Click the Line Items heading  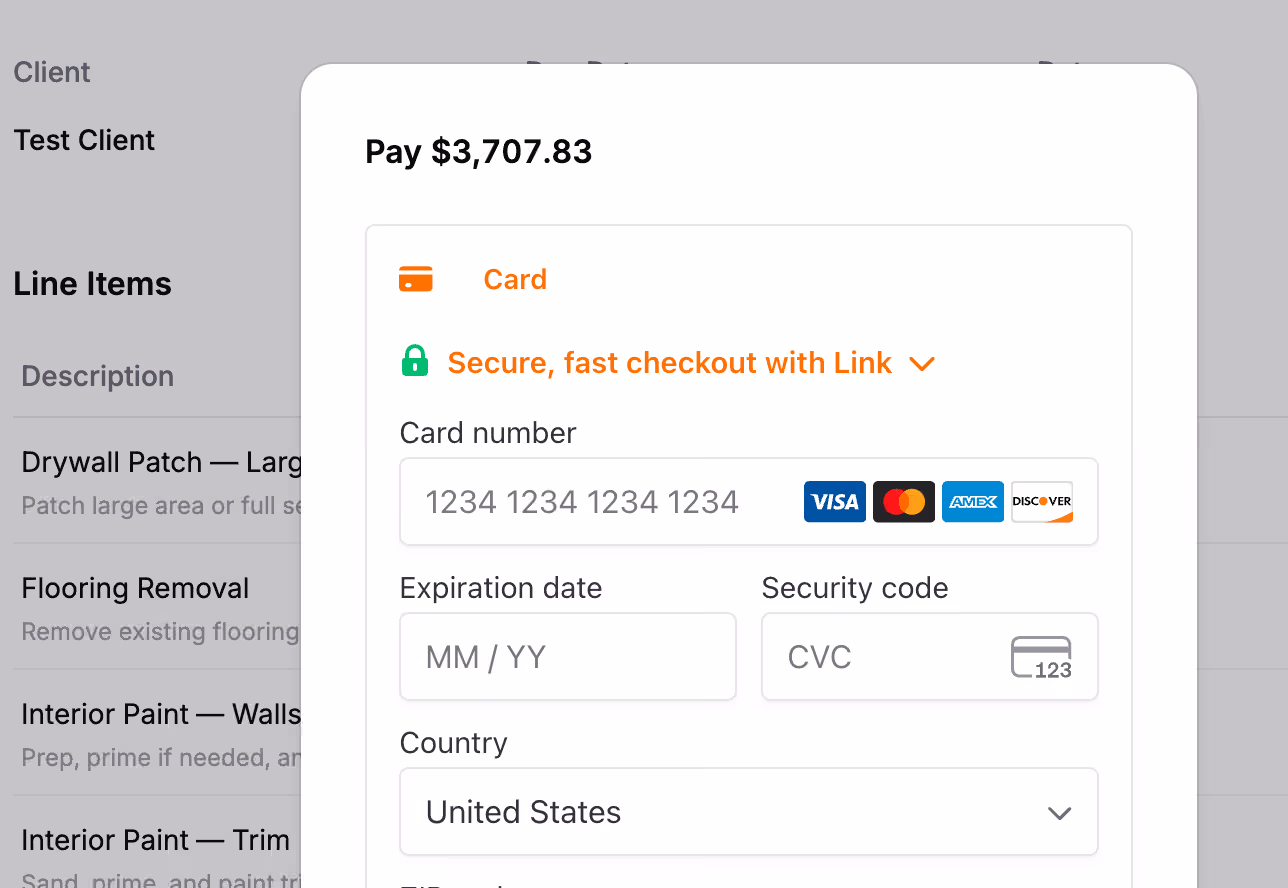(x=92, y=283)
